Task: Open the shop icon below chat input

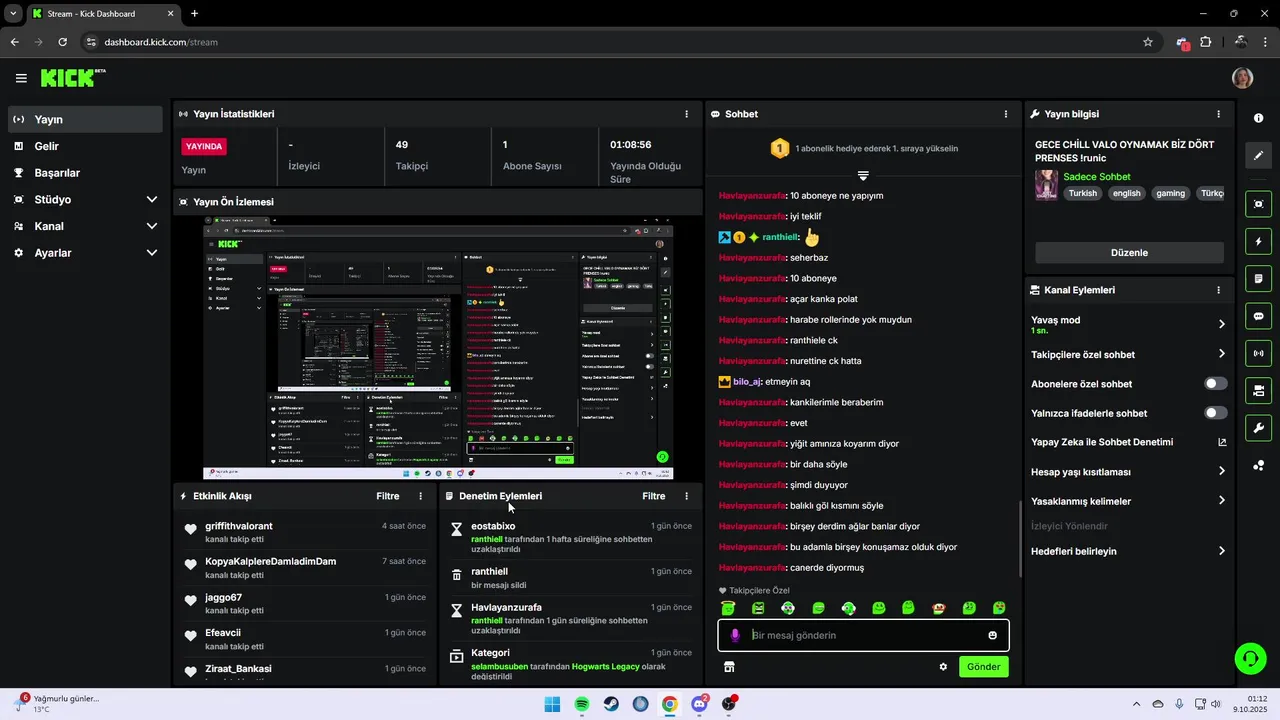Action: (729, 667)
